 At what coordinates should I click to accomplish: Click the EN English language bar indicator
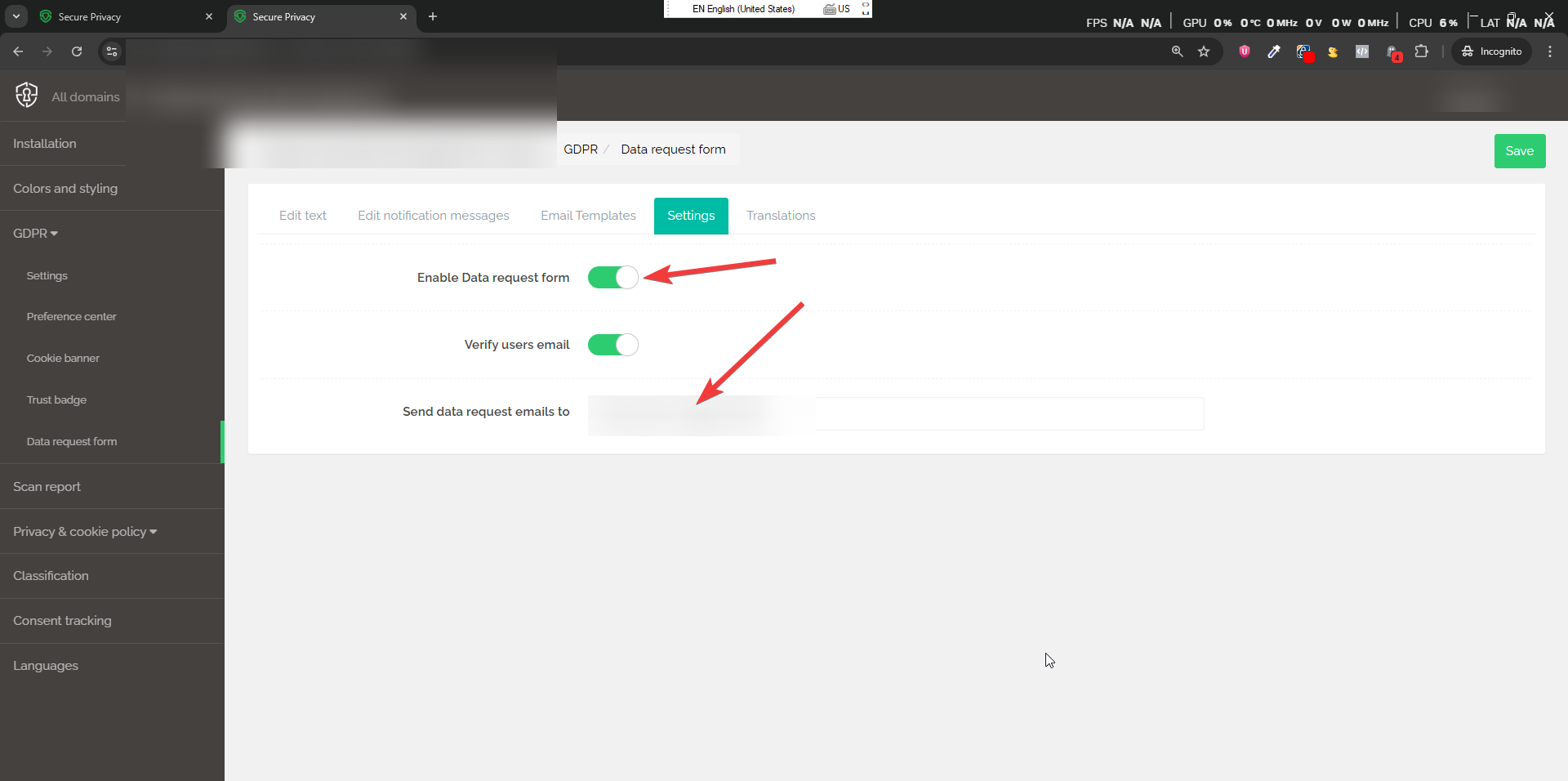pyautogui.click(x=743, y=9)
